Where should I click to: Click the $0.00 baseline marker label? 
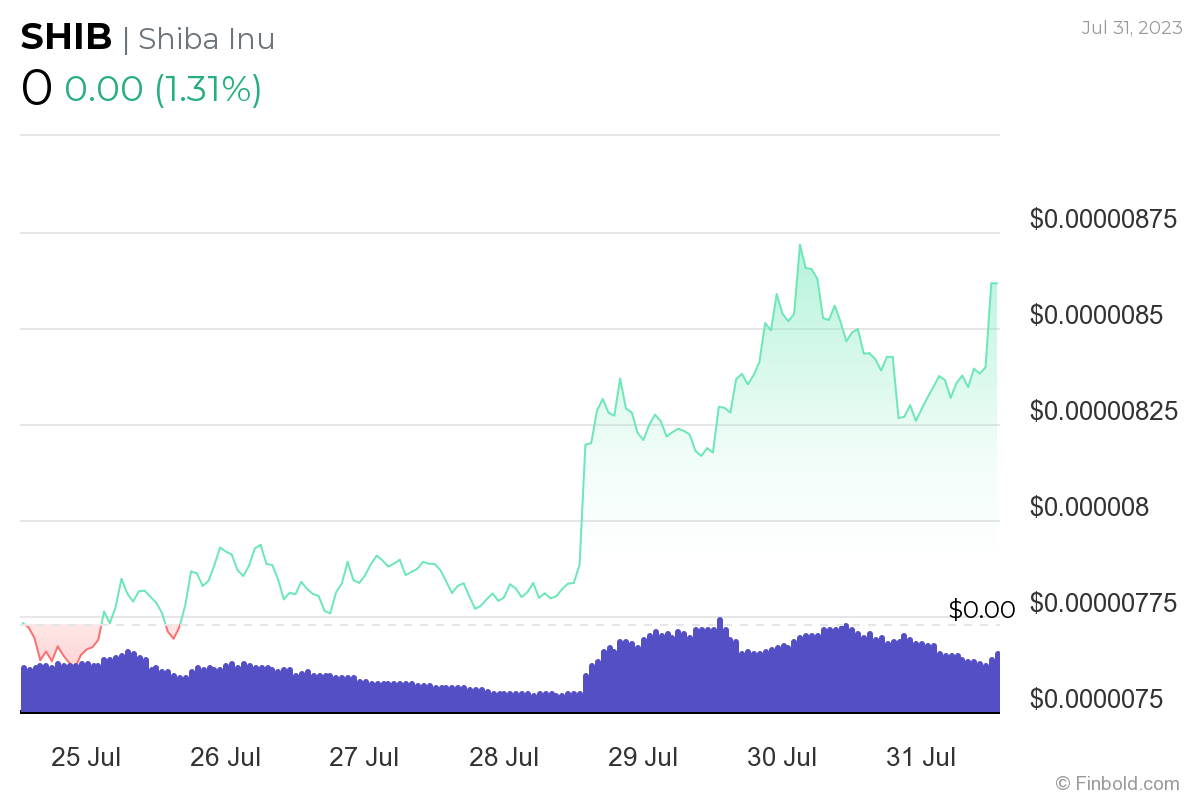pos(982,610)
